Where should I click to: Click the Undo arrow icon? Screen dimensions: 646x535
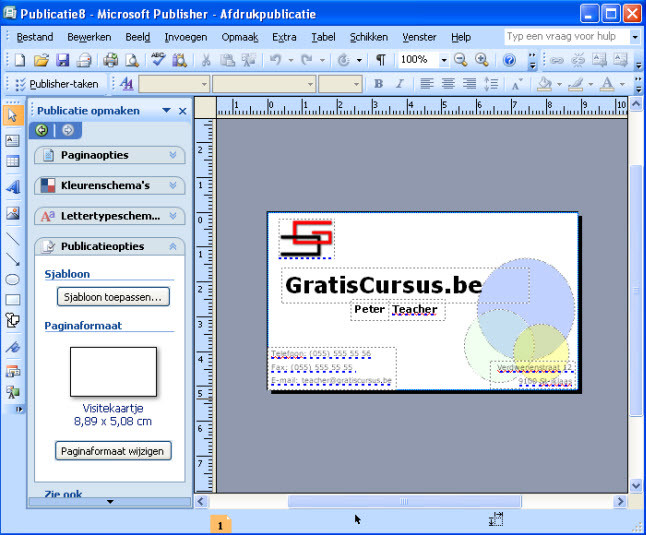pyautogui.click(x=275, y=60)
